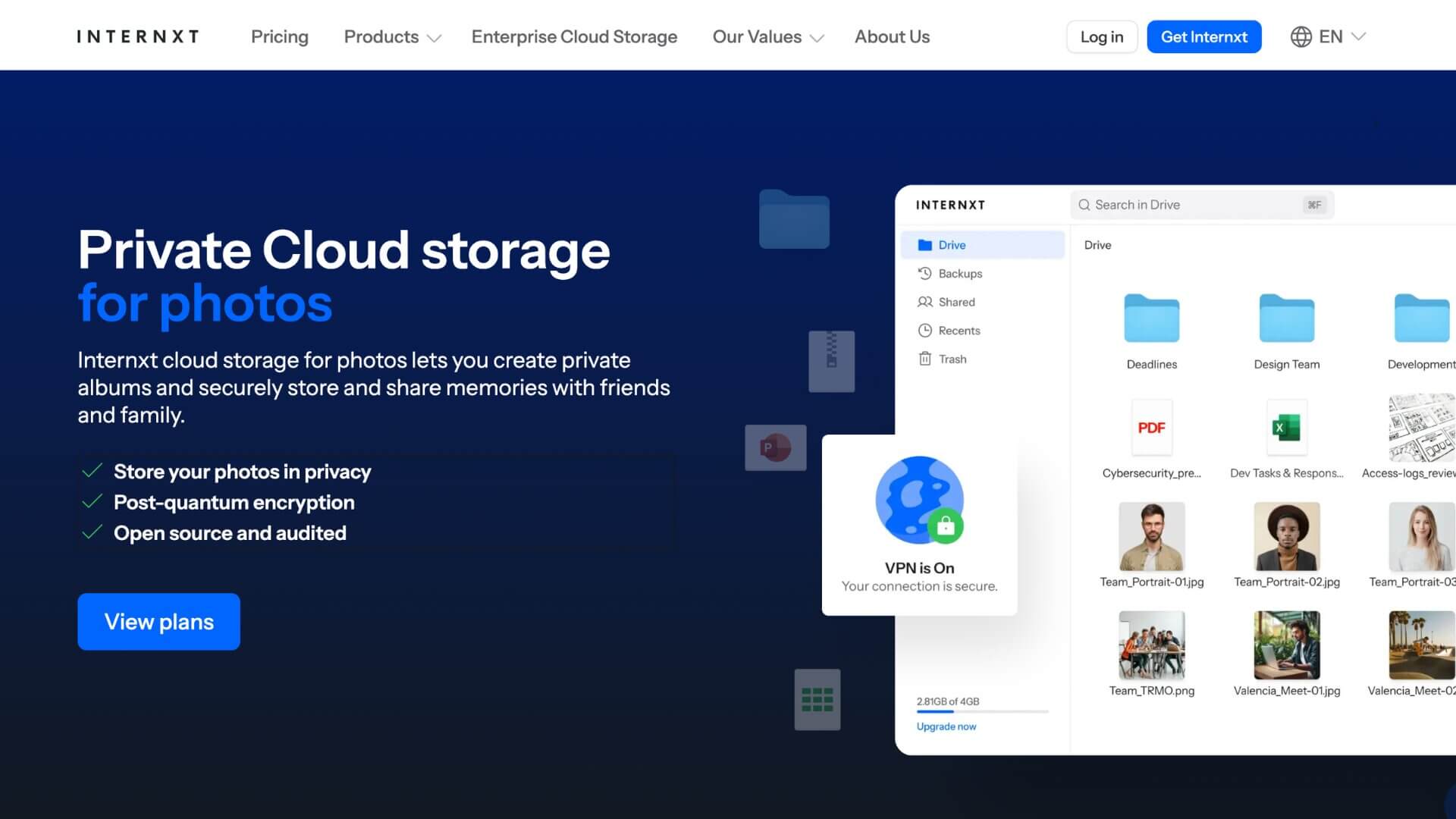Image resolution: width=1456 pixels, height=819 pixels.
Task: Open the Cybersecurity PDF file icon
Action: click(x=1151, y=428)
